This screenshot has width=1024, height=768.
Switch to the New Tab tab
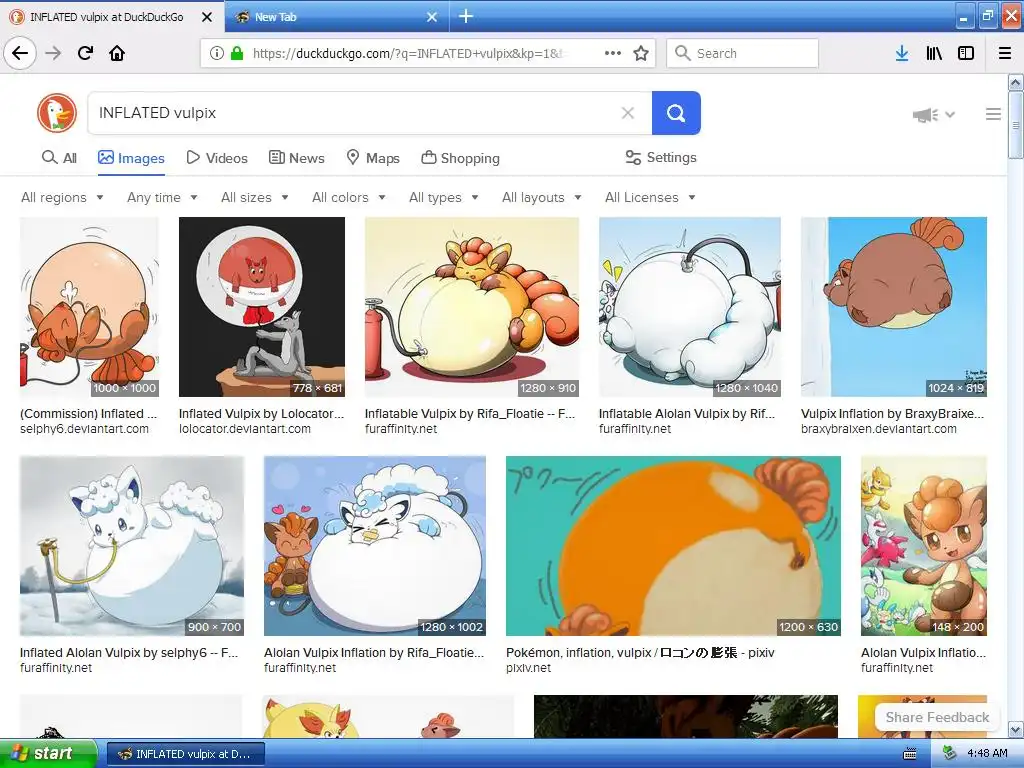pos(336,16)
